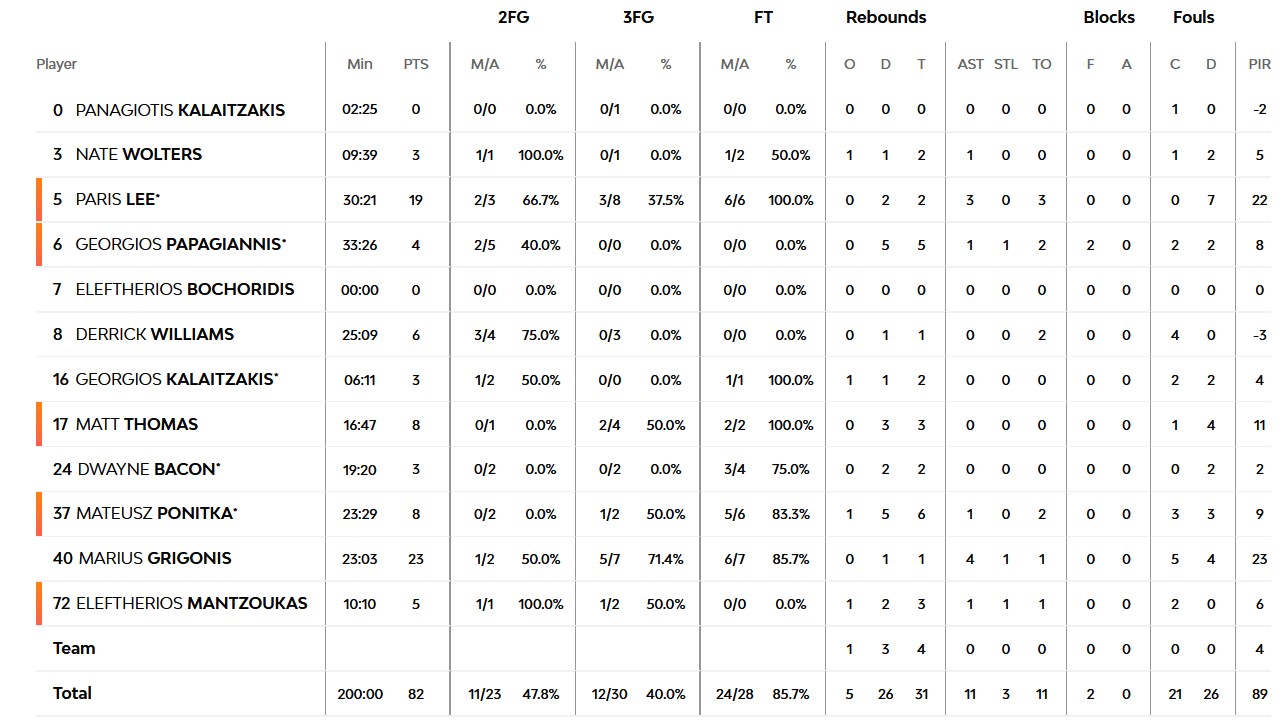Viewport: 1286px width, 727px height.
Task: Click the PIR column header
Action: pyautogui.click(x=1260, y=64)
